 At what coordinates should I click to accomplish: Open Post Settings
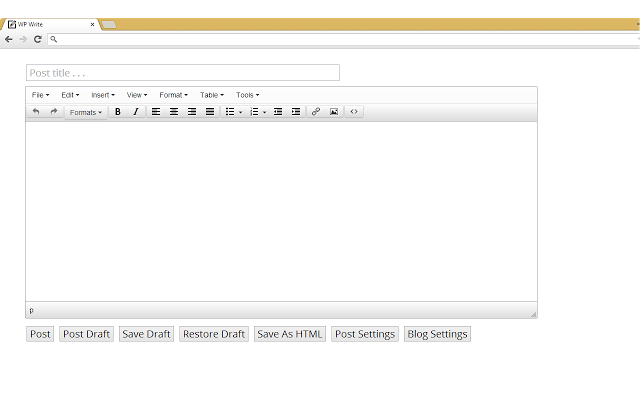pos(365,334)
